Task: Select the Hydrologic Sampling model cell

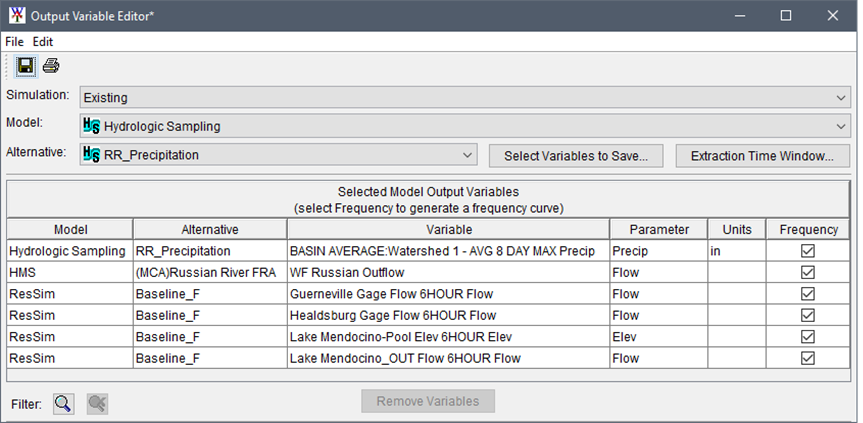Action: tap(70, 251)
